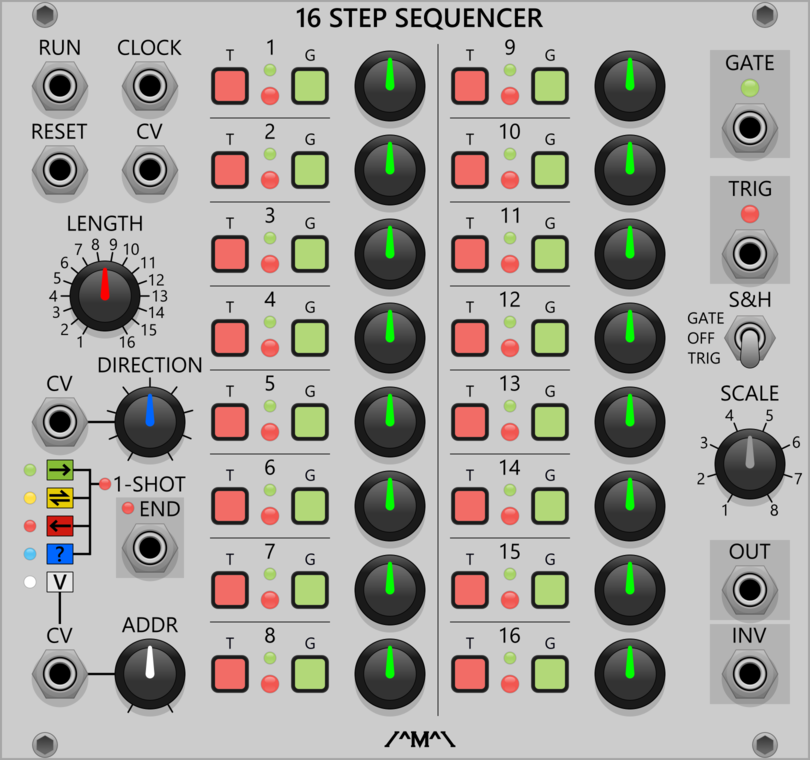Click the step 10 value knob
This screenshot has width=810, height=760.
pos(630,169)
